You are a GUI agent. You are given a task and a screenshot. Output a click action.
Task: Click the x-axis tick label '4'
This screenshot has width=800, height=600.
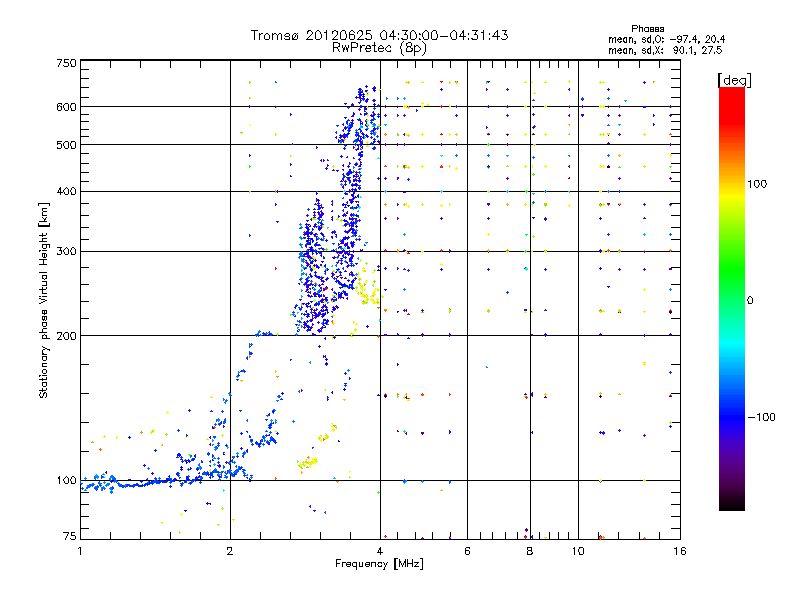click(x=380, y=551)
